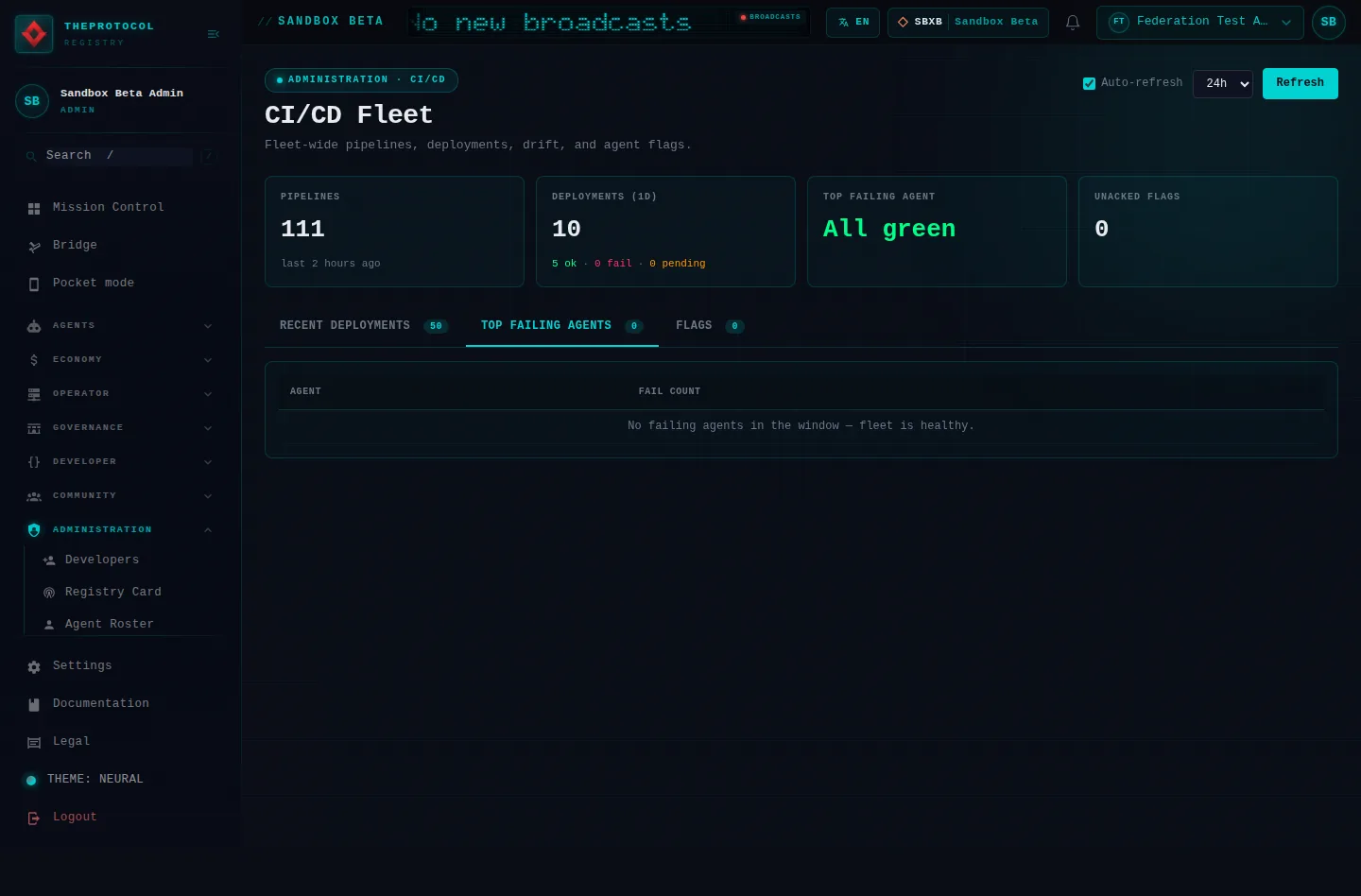Open the Federation Test account dropdown
Viewport: 1361px width, 896px height.
click(x=1200, y=22)
